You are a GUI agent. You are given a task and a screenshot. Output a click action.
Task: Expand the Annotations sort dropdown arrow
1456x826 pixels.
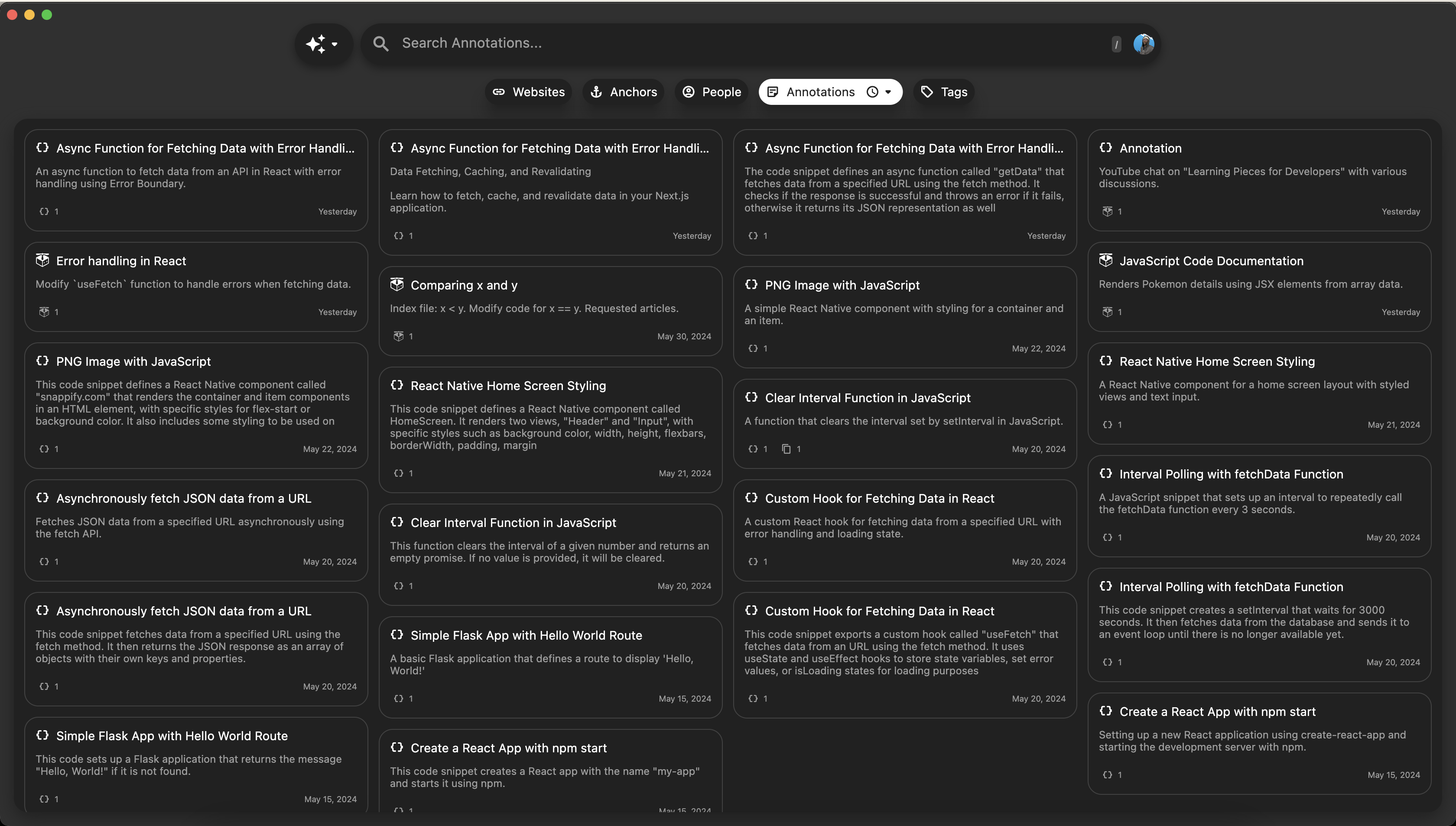pos(888,92)
